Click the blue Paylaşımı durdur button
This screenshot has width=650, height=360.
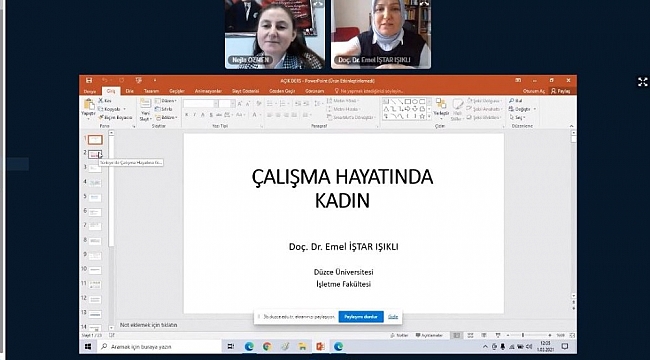tap(361, 317)
